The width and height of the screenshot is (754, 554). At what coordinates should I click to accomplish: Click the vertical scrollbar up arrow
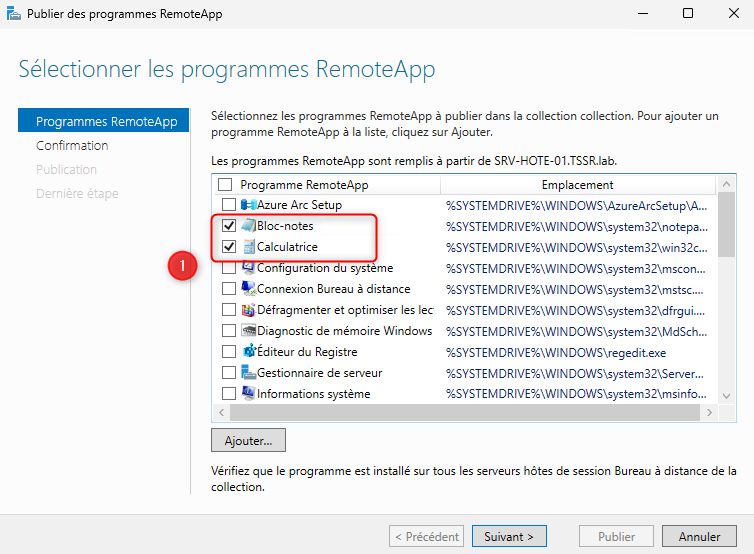[727, 184]
